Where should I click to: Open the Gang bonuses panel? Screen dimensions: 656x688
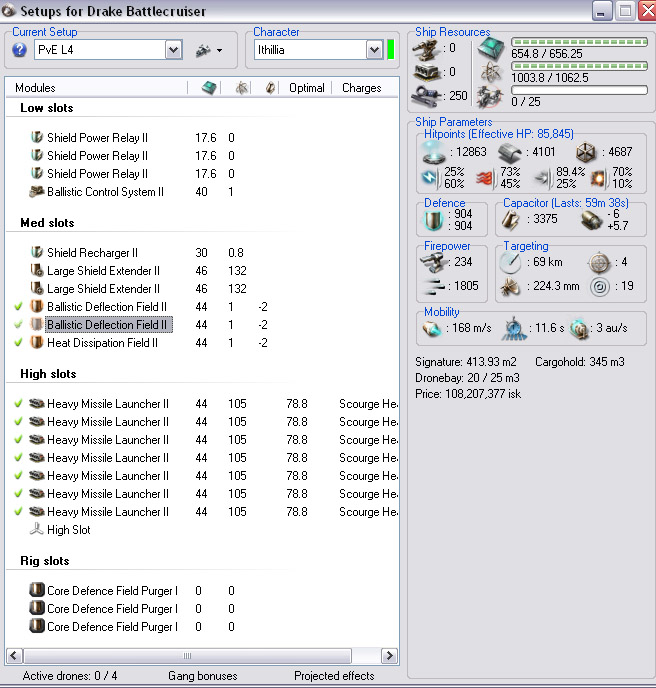(x=203, y=676)
